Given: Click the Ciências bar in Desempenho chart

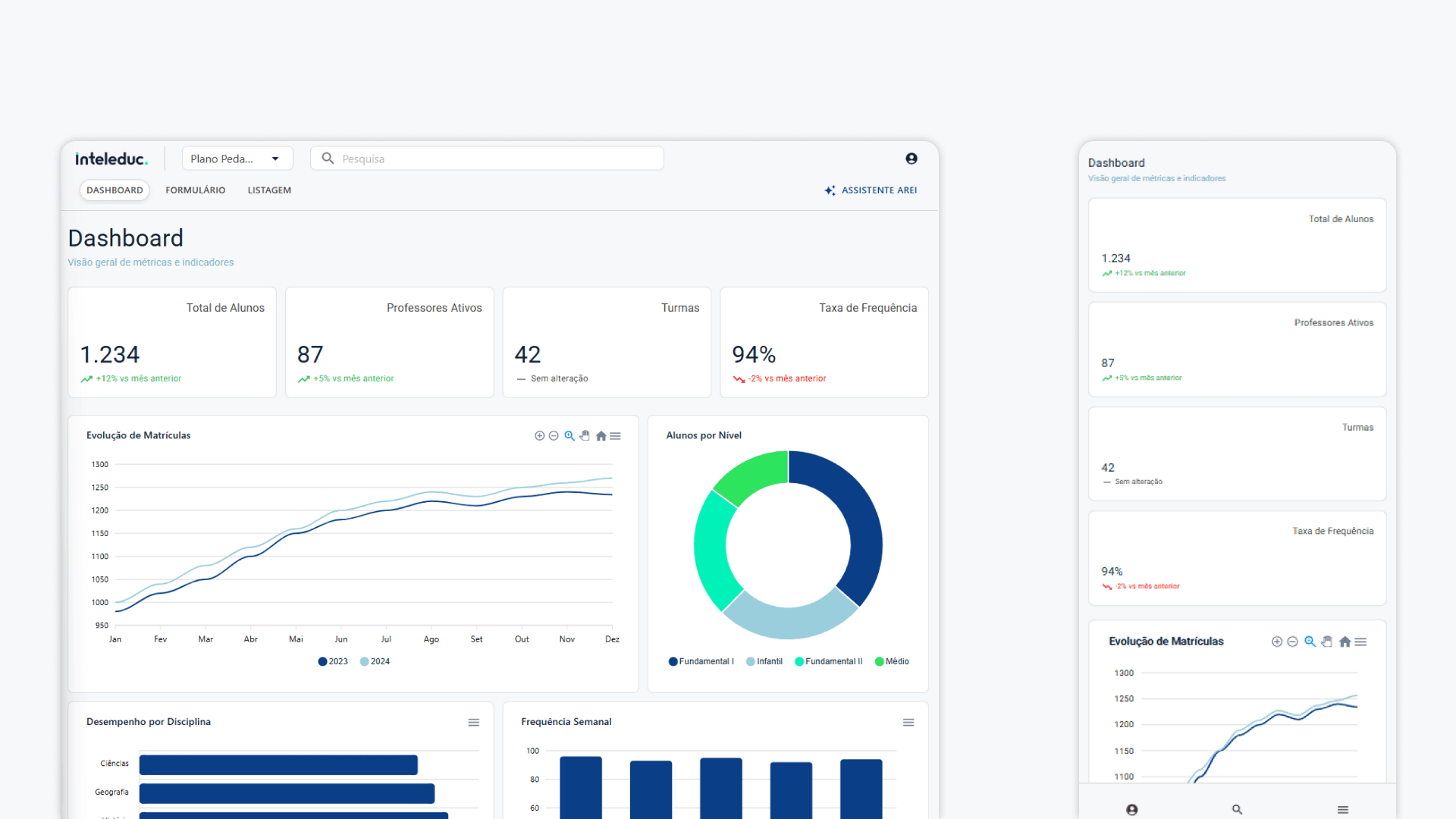Looking at the screenshot, I should [x=278, y=764].
